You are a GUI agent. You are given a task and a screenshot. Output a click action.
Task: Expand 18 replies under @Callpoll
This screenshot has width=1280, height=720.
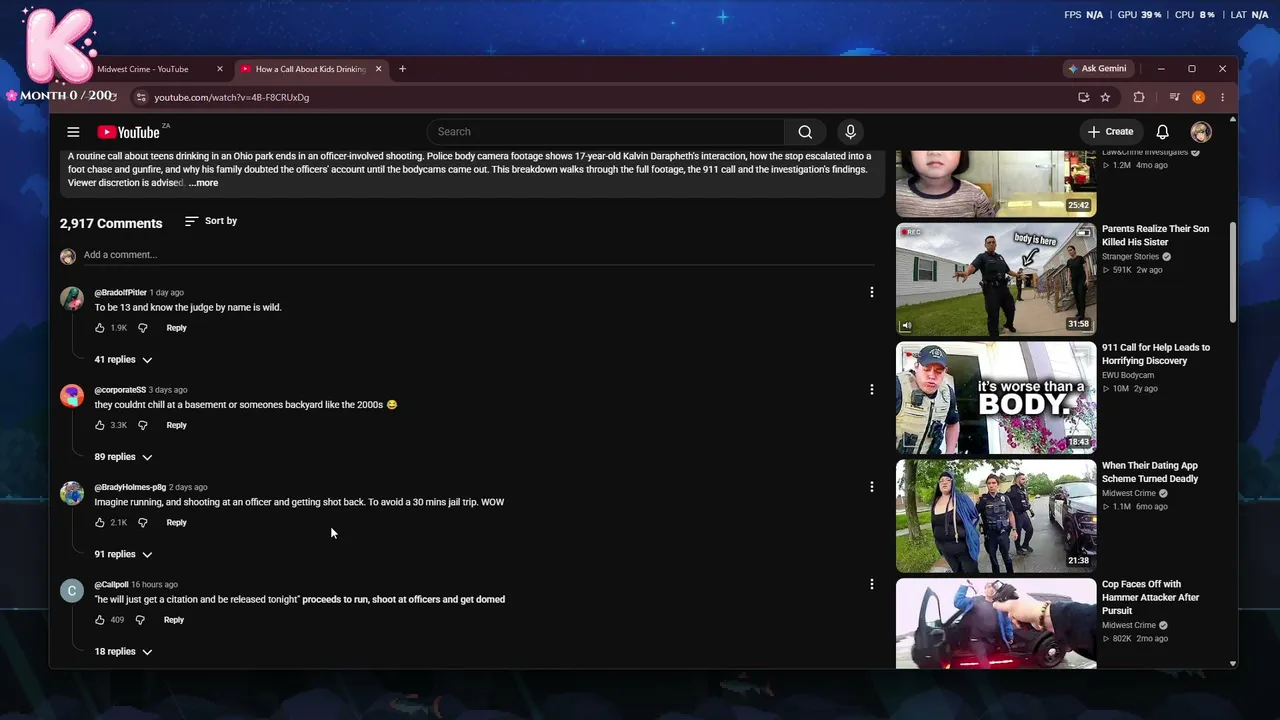[x=123, y=651]
